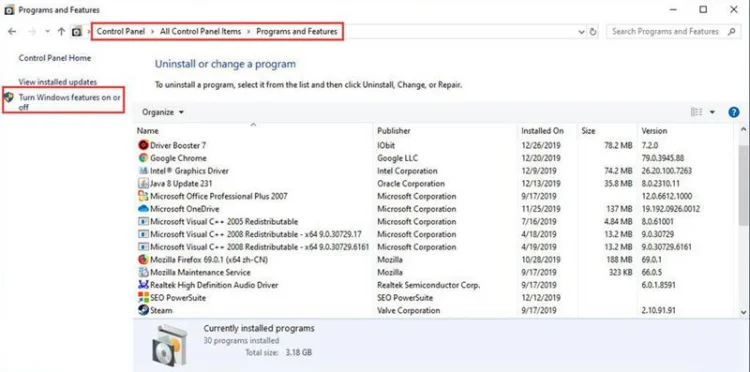The height and width of the screenshot is (372, 750).
Task: Click the 12/26/2019 installed date cell
Action: click(x=540, y=145)
